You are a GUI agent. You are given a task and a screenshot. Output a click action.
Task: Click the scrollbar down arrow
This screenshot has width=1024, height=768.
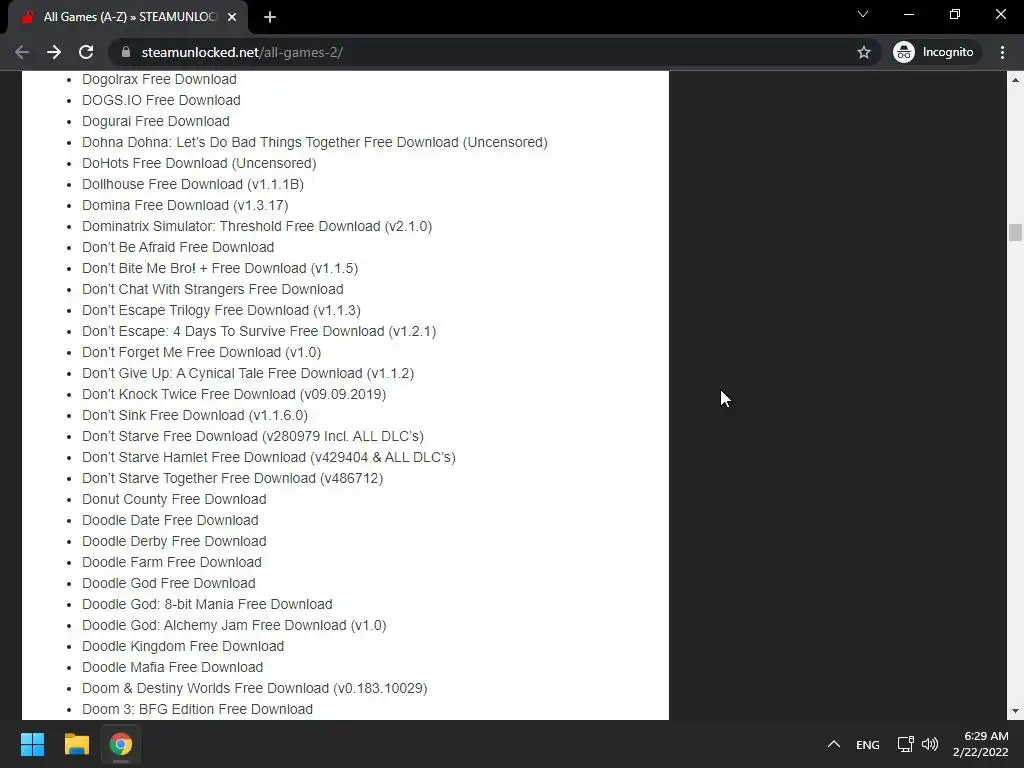[1015, 711]
